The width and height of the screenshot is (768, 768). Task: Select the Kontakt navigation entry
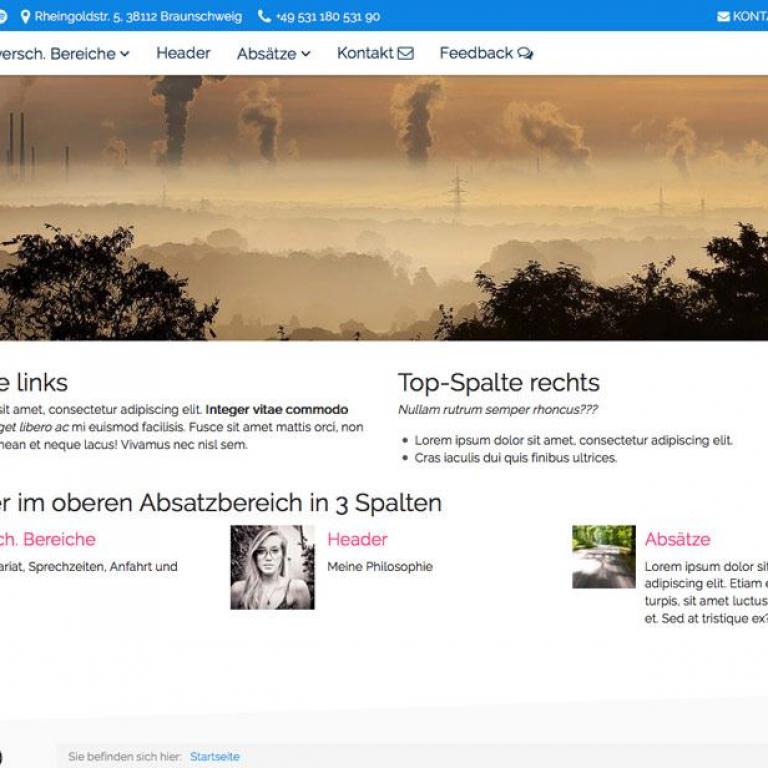coord(365,54)
